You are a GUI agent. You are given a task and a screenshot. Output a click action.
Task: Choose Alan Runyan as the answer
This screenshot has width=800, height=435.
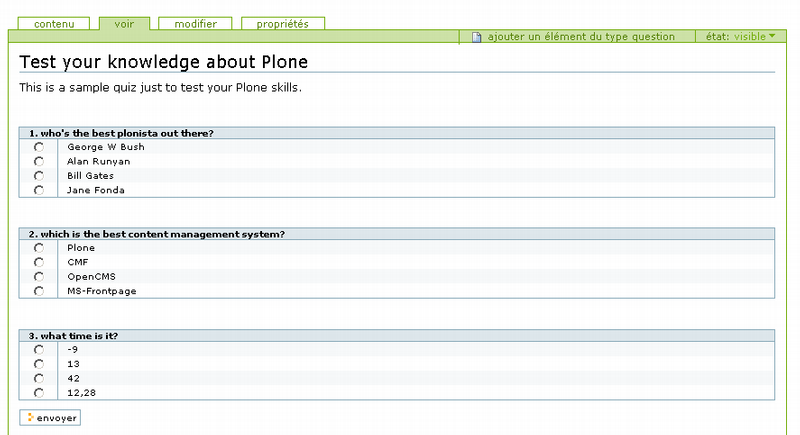coord(39,161)
